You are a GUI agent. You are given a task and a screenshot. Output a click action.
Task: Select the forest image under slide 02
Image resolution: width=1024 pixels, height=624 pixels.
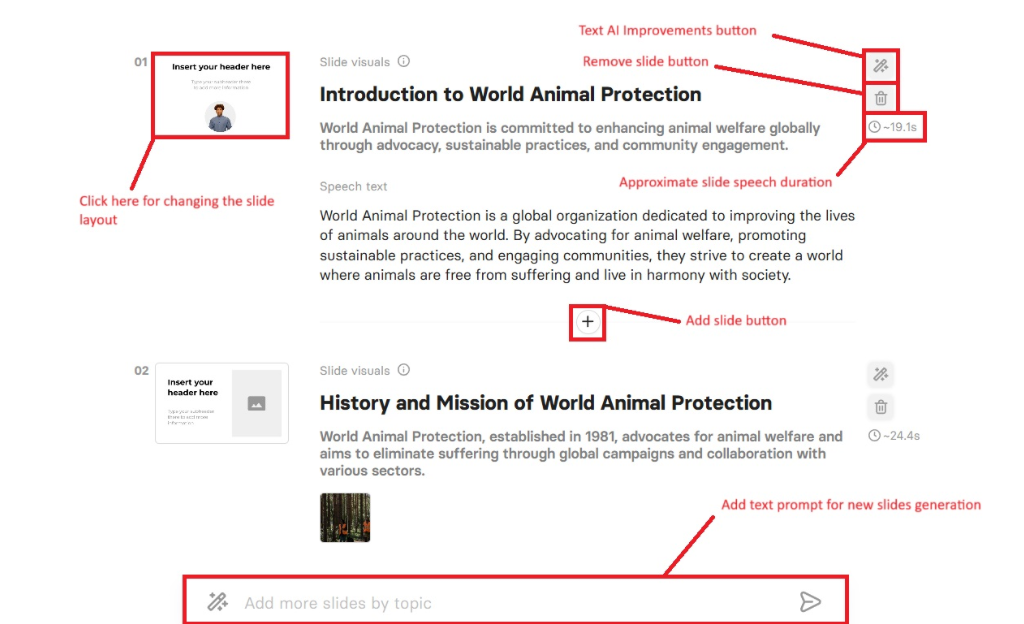tap(345, 518)
